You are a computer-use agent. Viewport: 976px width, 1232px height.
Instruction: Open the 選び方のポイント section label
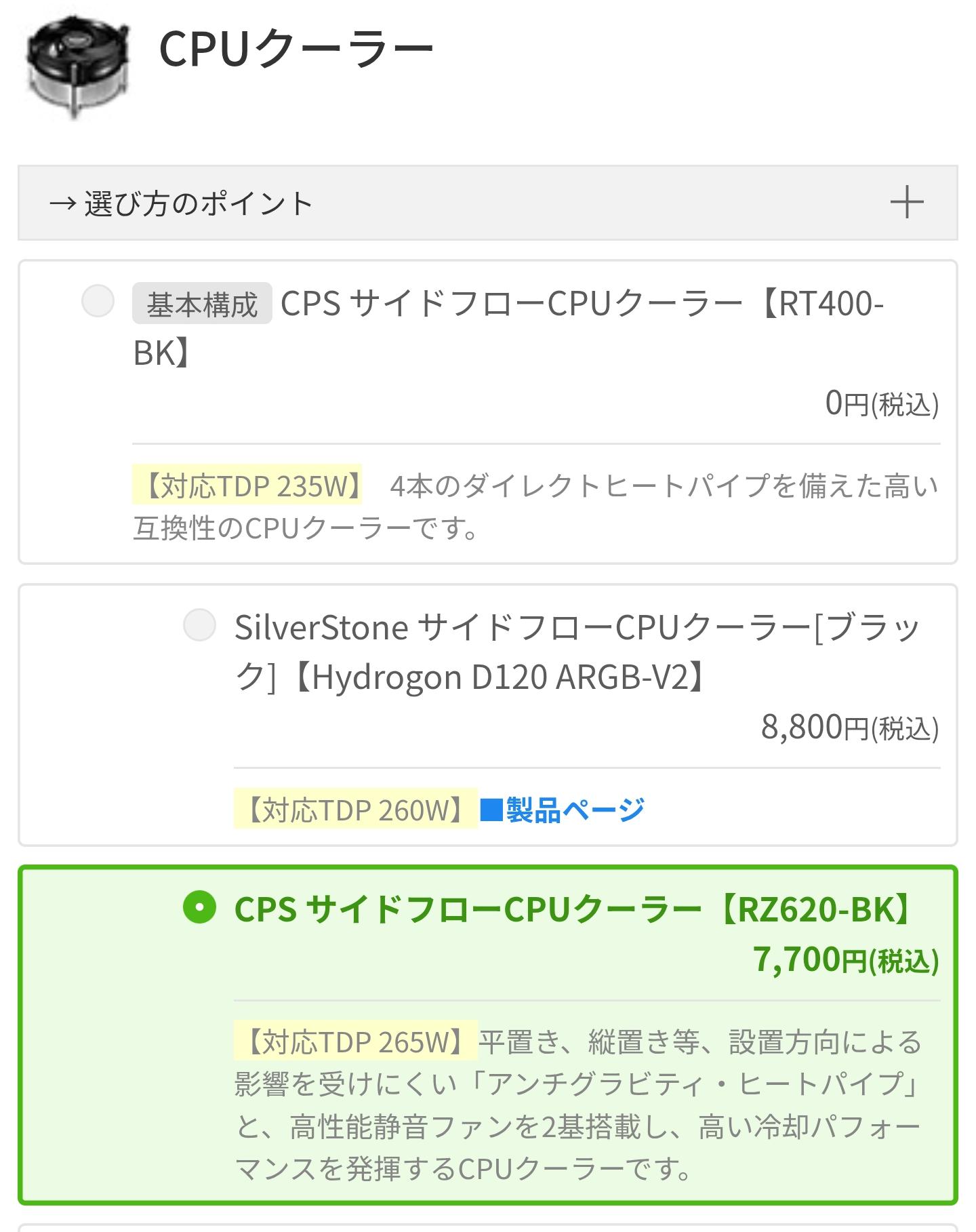(198, 203)
